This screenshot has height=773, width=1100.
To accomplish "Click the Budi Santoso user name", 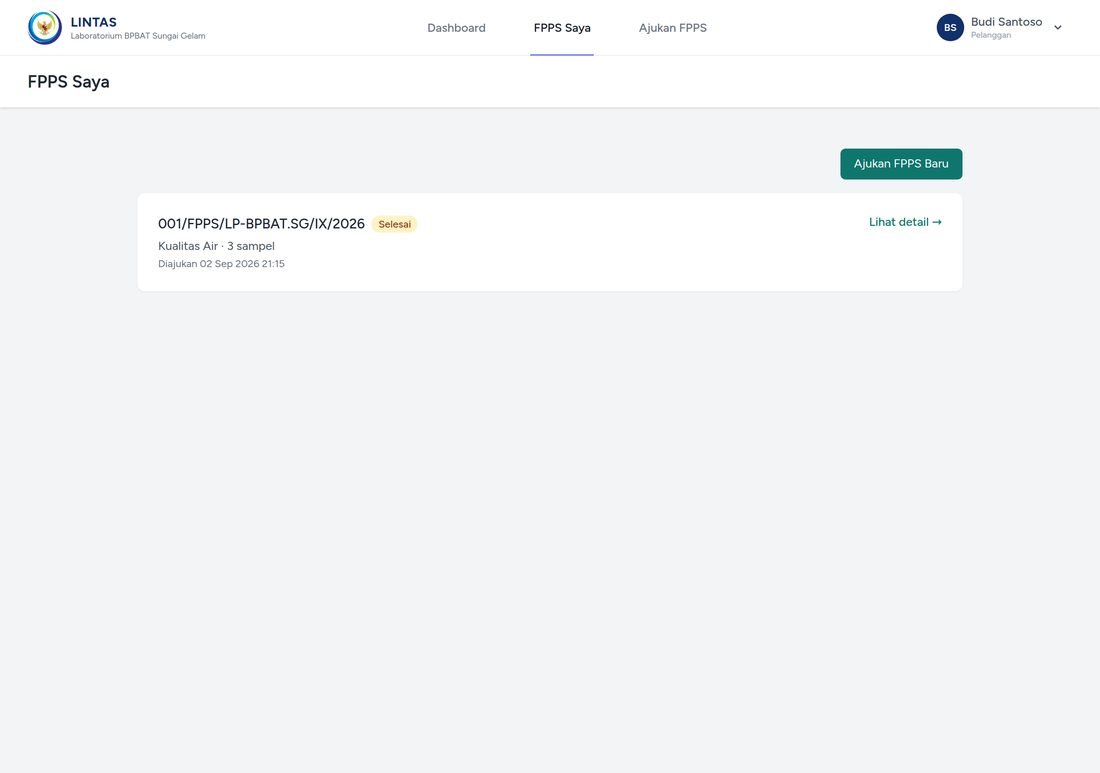I will (x=1006, y=22).
